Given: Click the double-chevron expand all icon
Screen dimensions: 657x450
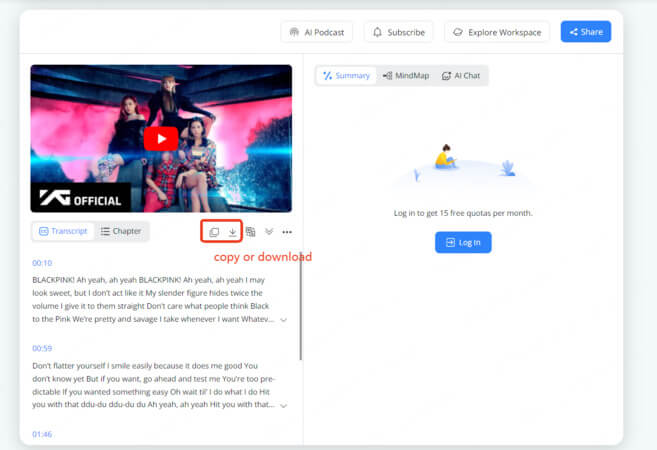Looking at the screenshot, I should point(269,232).
